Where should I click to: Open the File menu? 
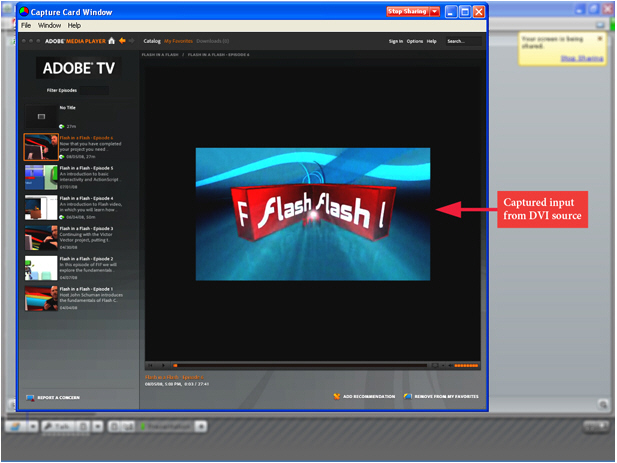[26, 25]
